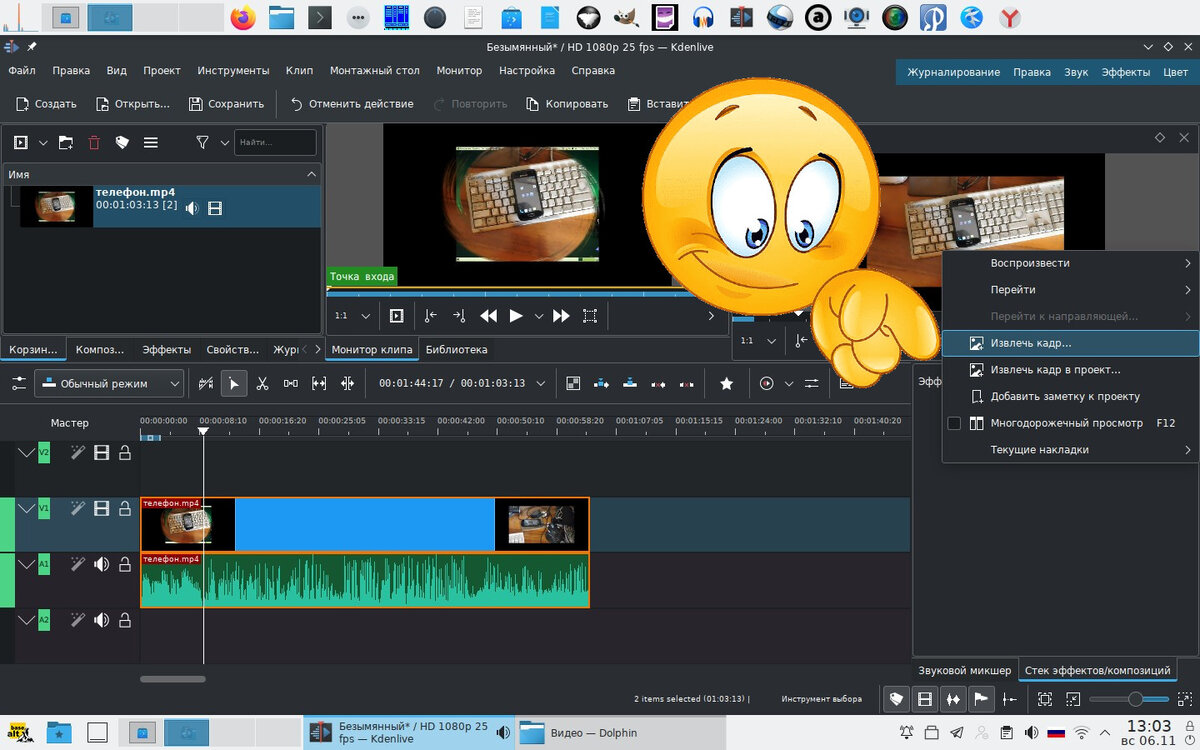Create a new folder in the project bin
Image resolution: width=1200 pixels, height=750 pixels.
pos(66,143)
